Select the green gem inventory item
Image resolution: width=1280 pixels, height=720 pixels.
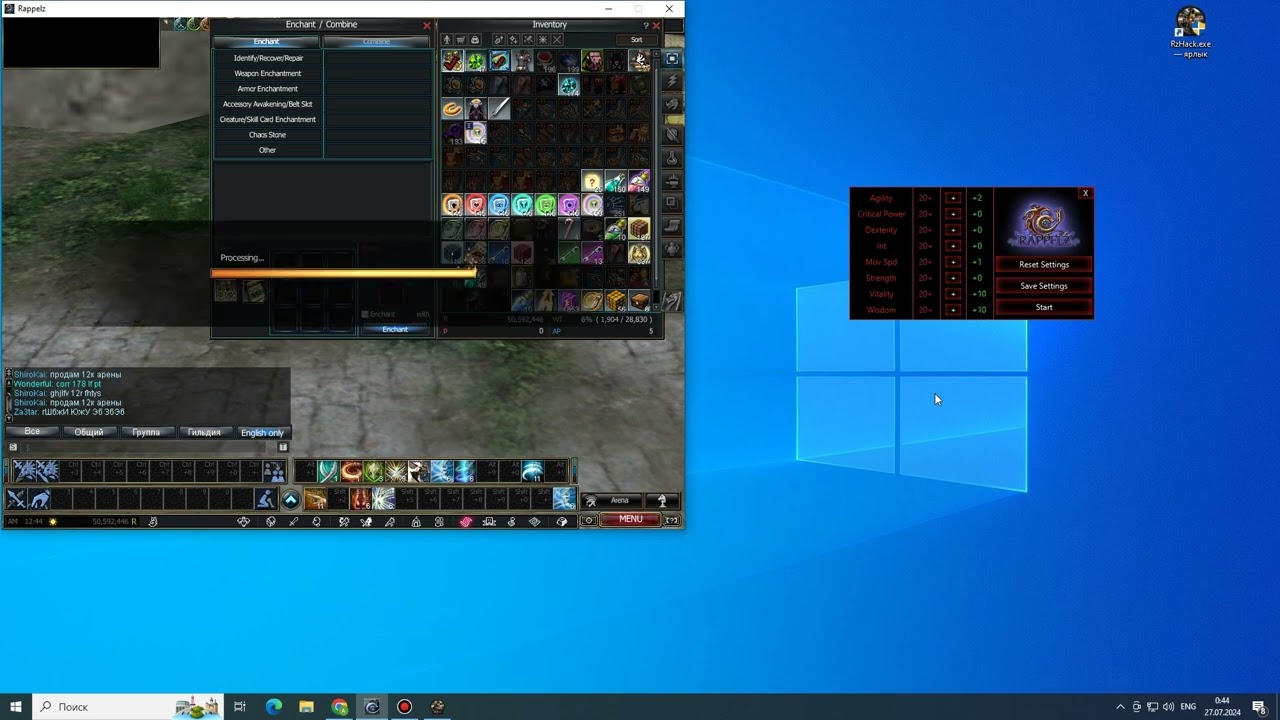point(476,61)
